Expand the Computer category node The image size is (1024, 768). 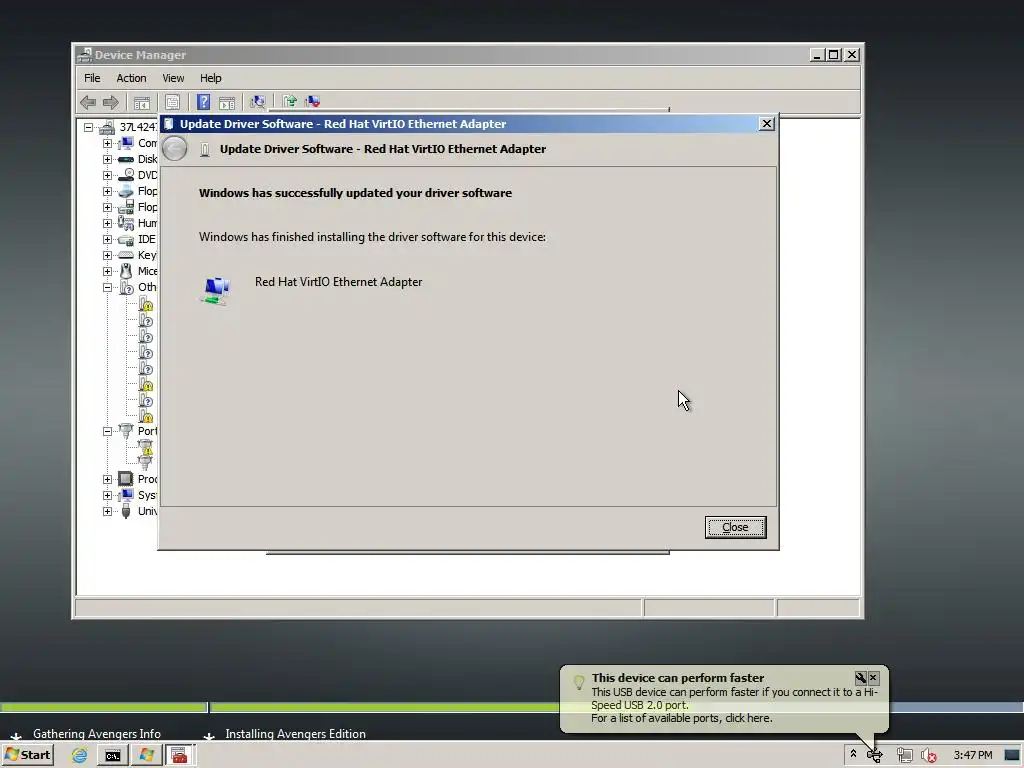107,143
